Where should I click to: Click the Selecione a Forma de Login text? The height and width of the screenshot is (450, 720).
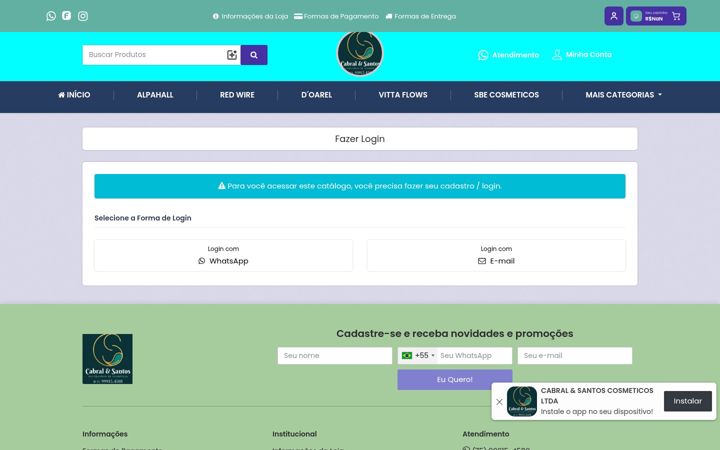click(x=143, y=218)
